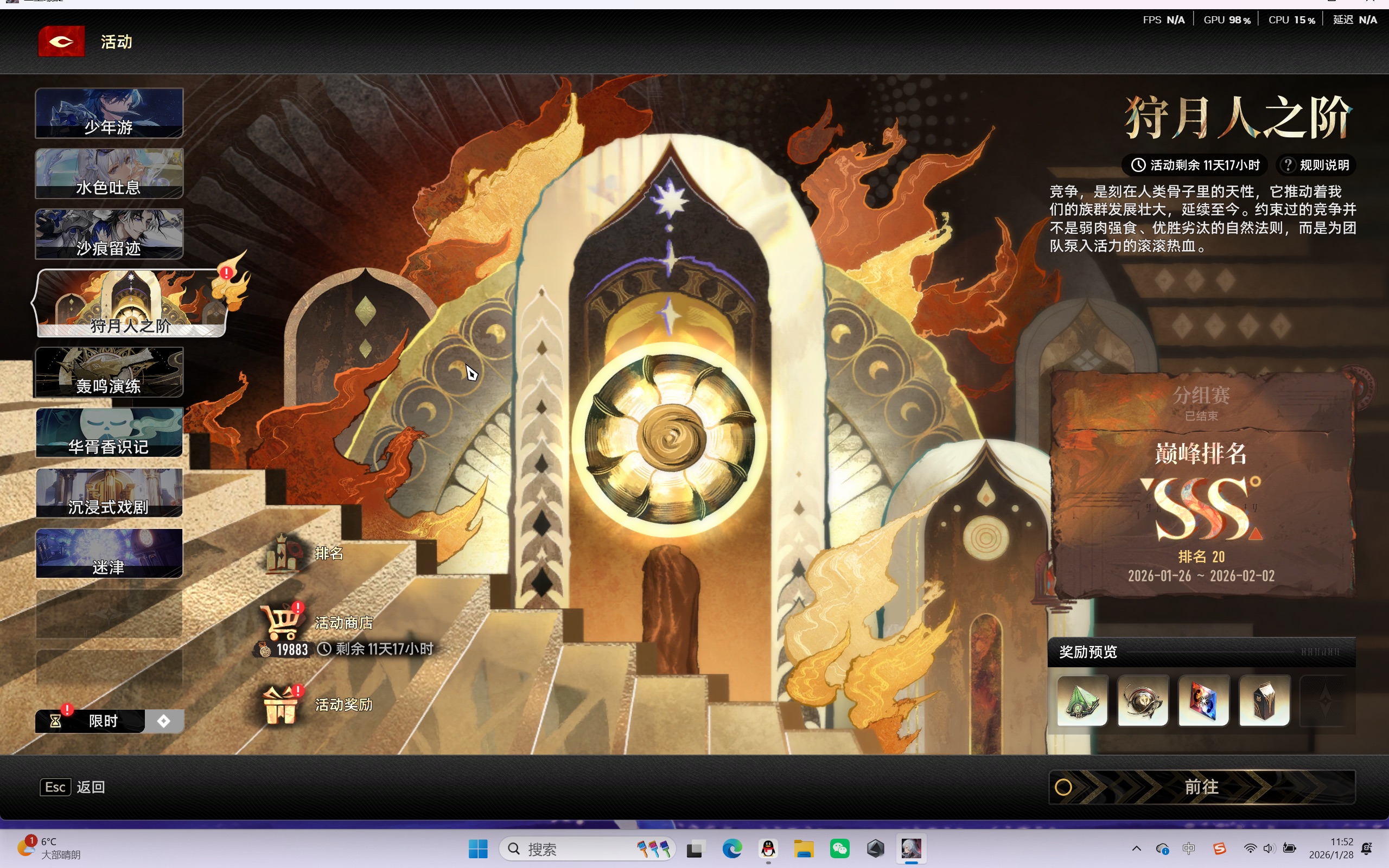This screenshot has height=868, width=1389.
Task: Select the 沉浸式戏剧 event entry
Action: click(109, 493)
